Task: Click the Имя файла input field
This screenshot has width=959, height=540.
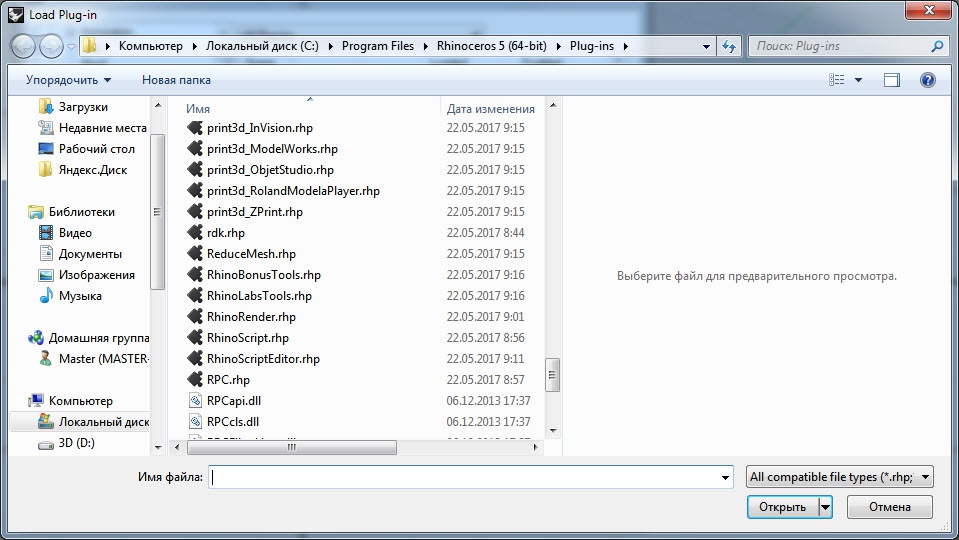Action: click(x=471, y=477)
